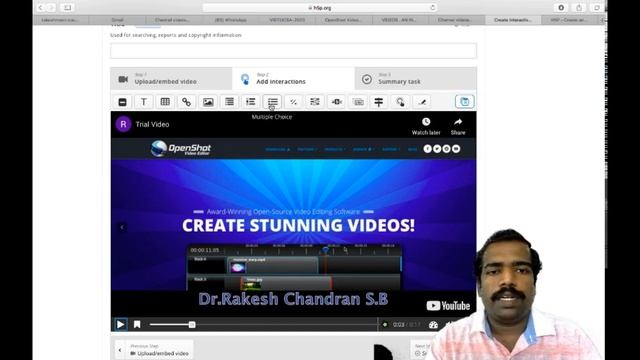Select the Text interaction tool
This screenshot has width=640, height=360.
(x=144, y=102)
